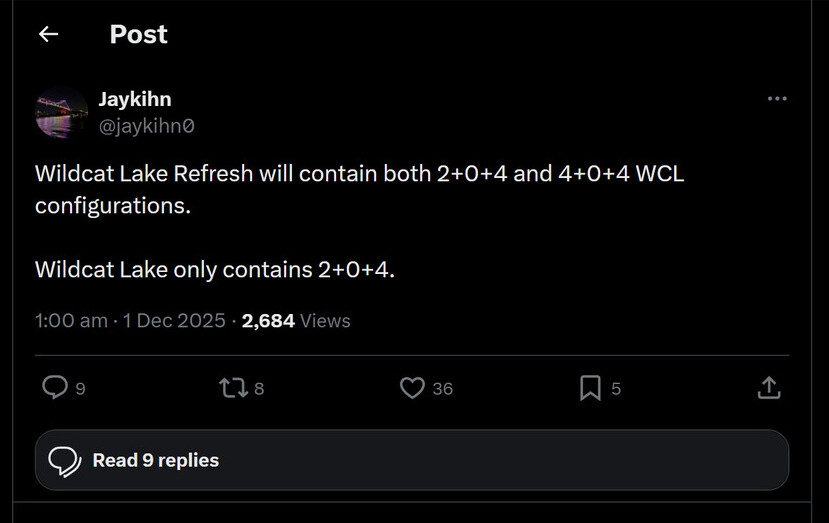Click the like count number 36

click(442, 389)
